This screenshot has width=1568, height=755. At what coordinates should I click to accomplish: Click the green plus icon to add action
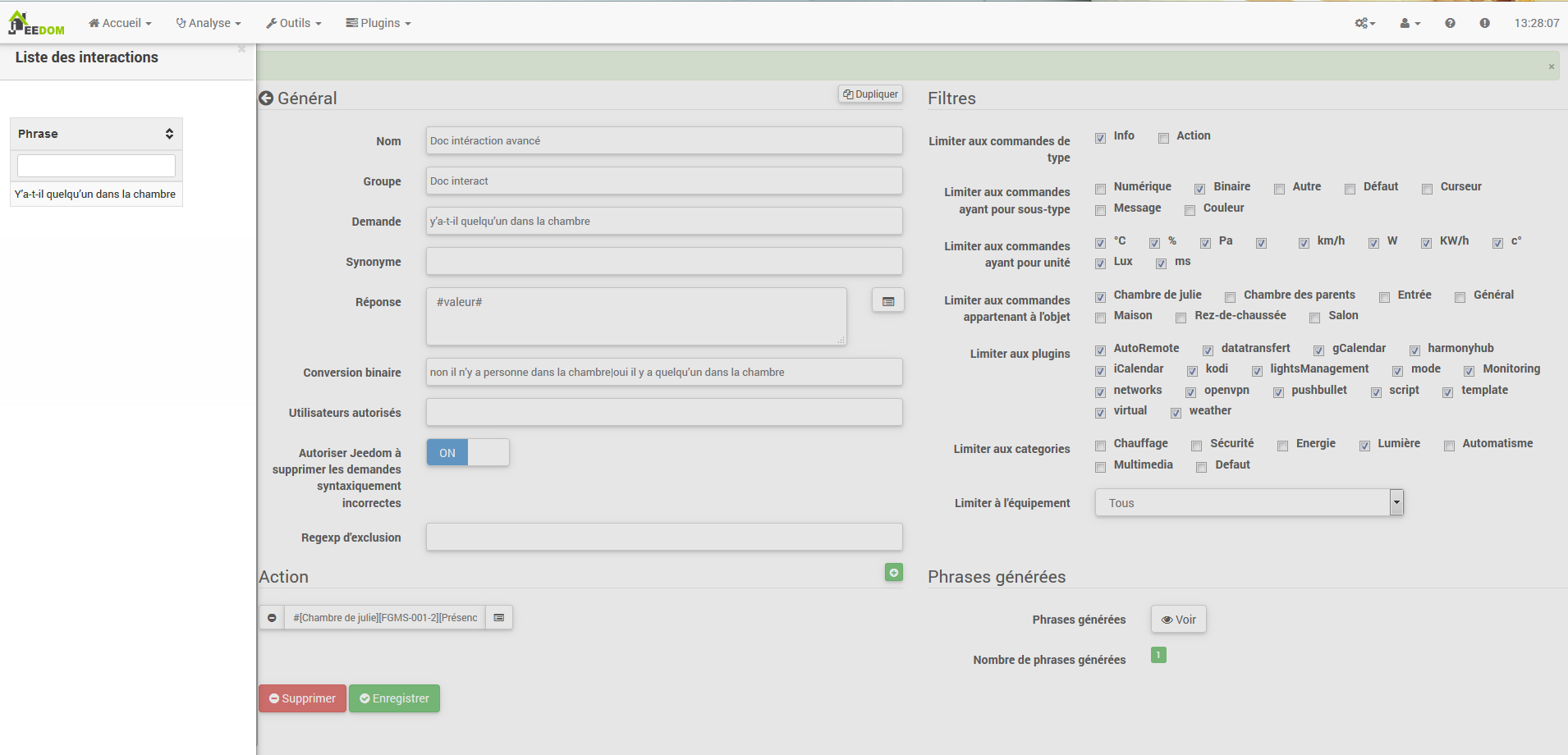pos(893,572)
